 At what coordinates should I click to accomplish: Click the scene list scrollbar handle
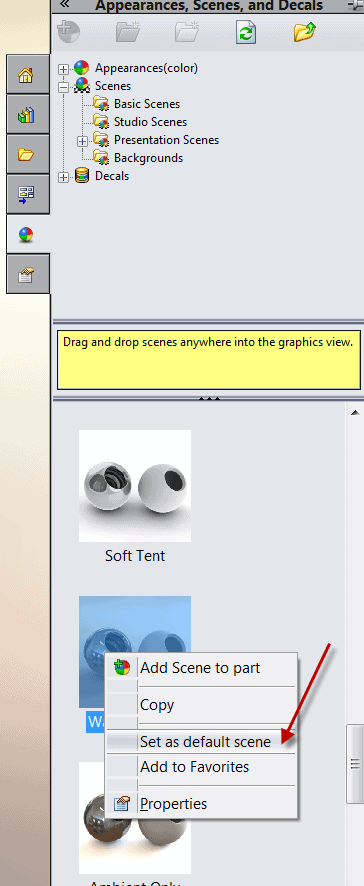355,763
